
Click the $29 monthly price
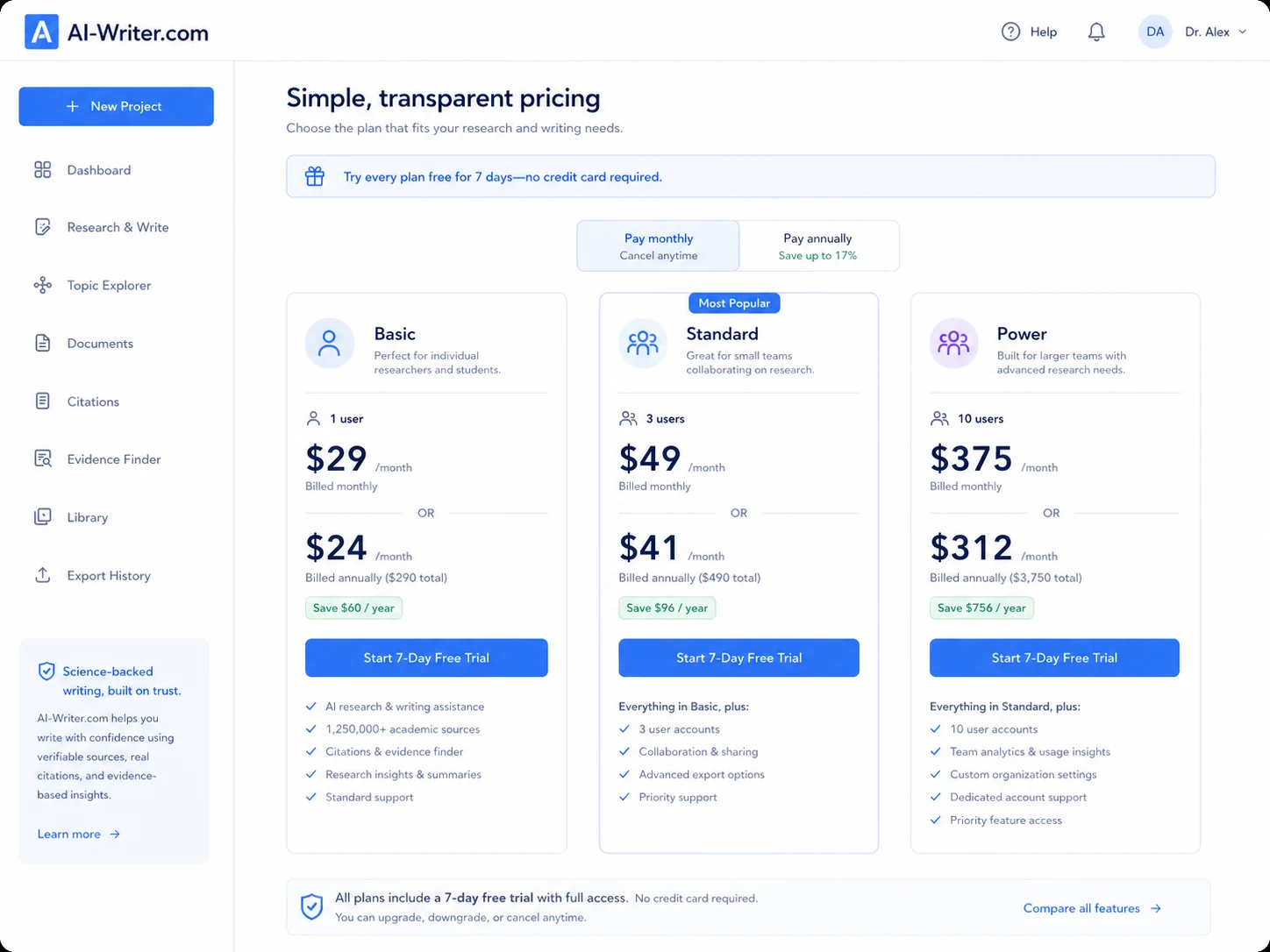(336, 458)
